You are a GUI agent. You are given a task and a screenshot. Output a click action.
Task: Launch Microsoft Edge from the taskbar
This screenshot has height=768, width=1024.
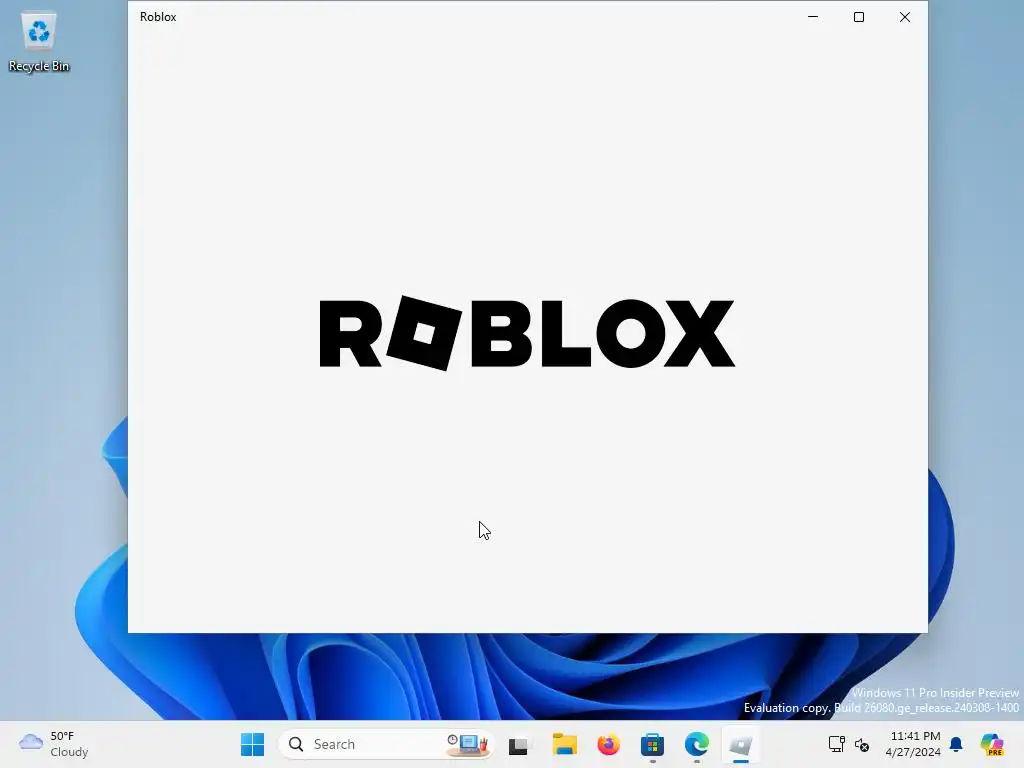696,744
